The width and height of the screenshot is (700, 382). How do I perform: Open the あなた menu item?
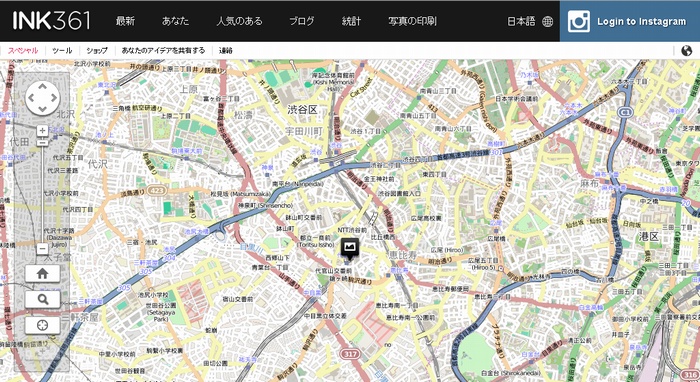pos(175,21)
